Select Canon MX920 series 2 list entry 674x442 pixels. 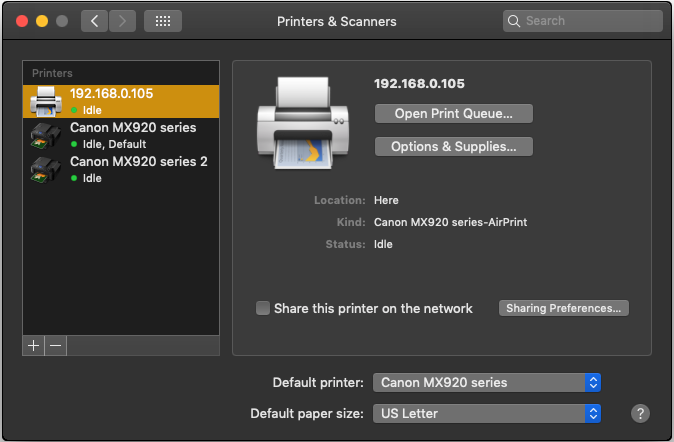138,161
